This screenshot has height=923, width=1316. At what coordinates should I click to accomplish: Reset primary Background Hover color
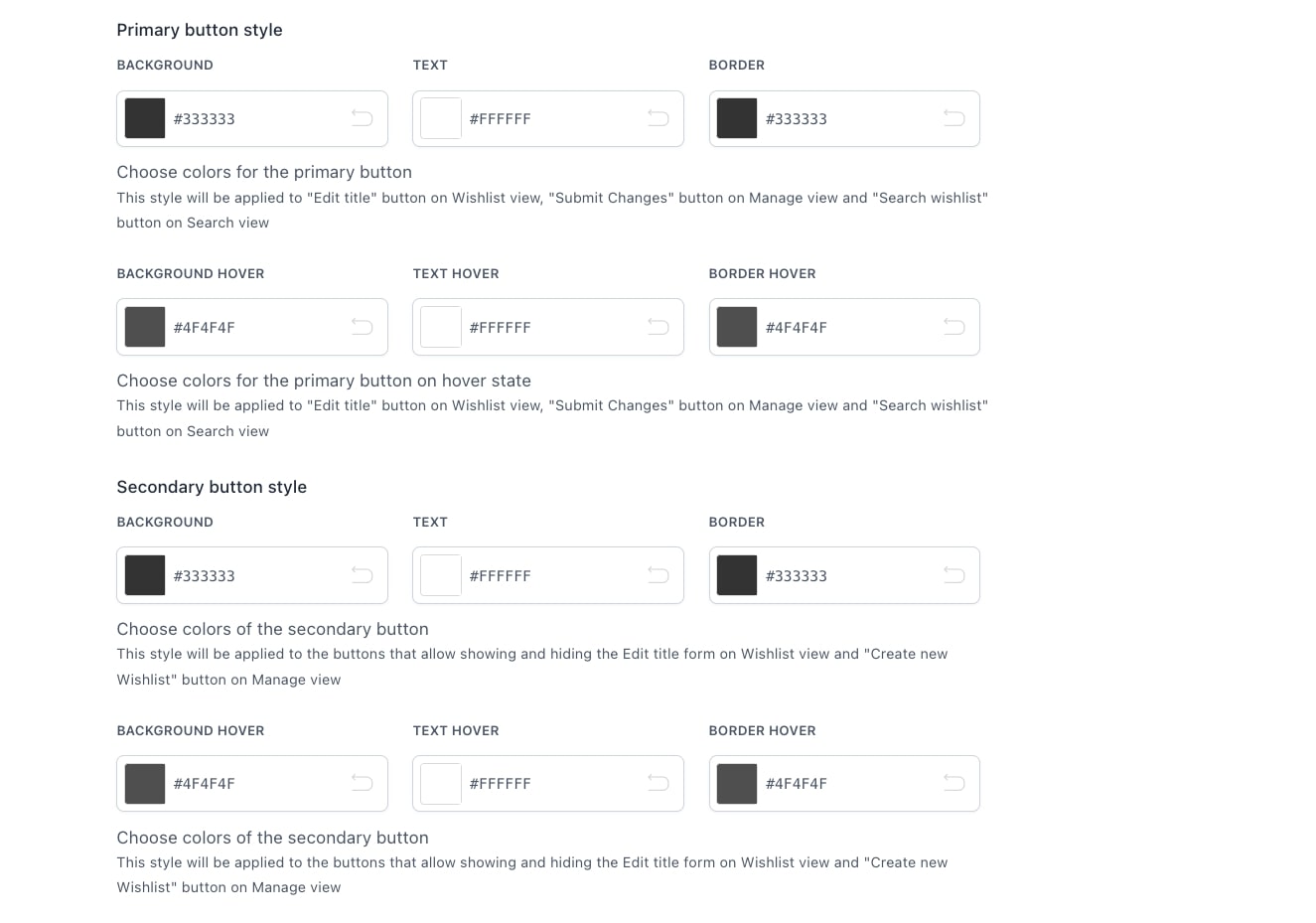[363, 327]
